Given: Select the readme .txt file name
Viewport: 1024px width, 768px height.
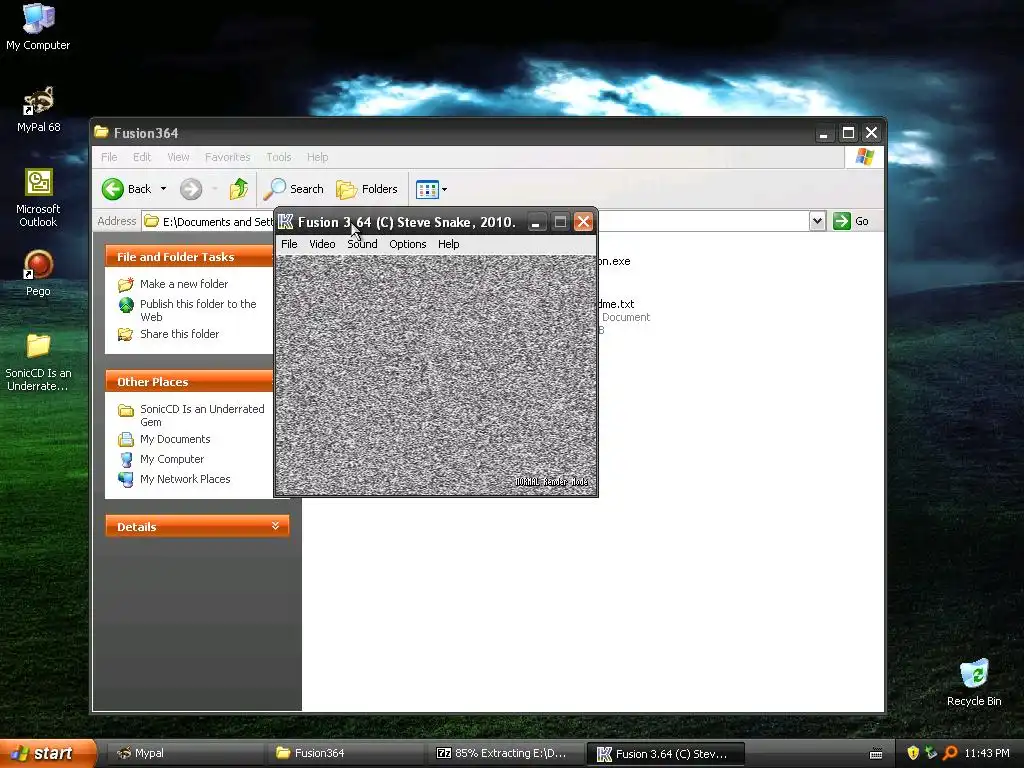Looking at the screenshot, I should [616, 304].
